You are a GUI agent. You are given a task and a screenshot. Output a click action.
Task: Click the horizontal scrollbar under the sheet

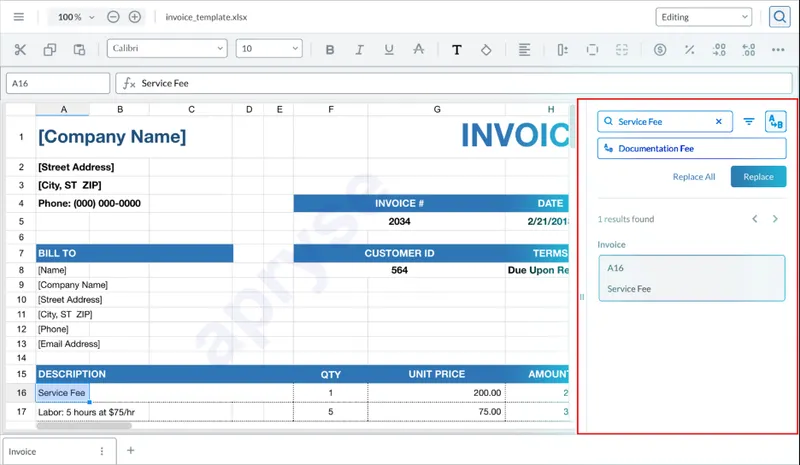(84, 426)
